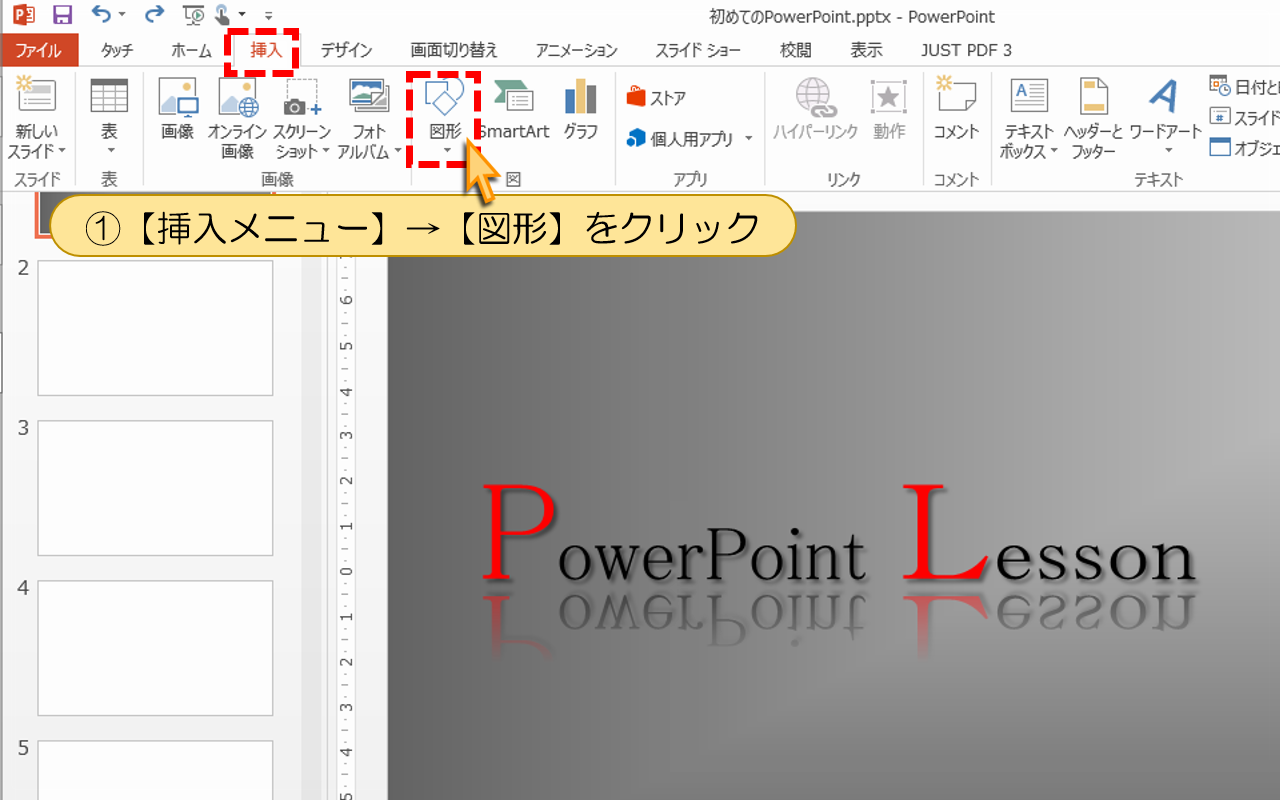
Task: Open the ファイル tab
Action: (39, 50)
